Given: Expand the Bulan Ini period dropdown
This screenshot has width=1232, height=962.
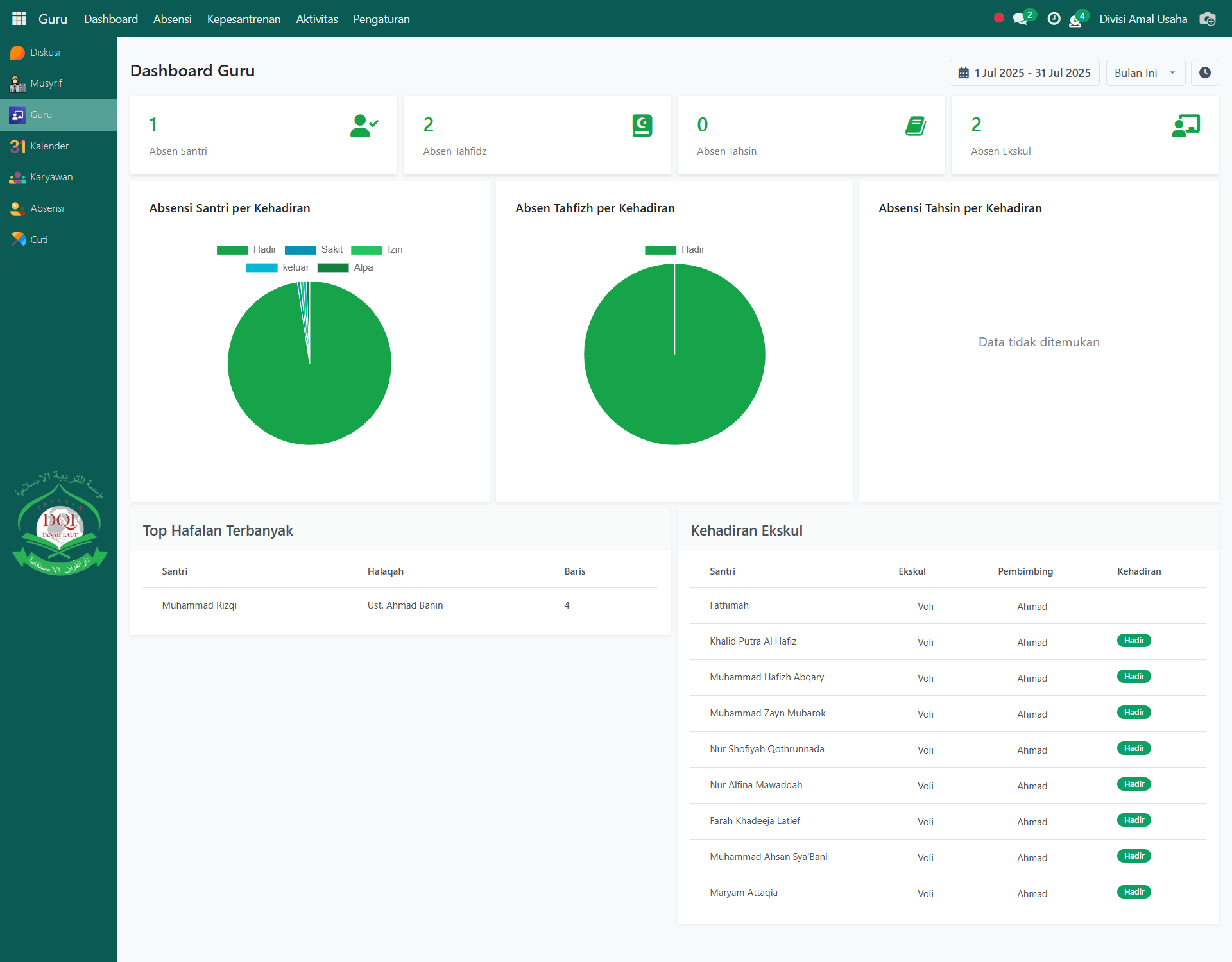Looking at the screenshot, I should point(1145,73).
